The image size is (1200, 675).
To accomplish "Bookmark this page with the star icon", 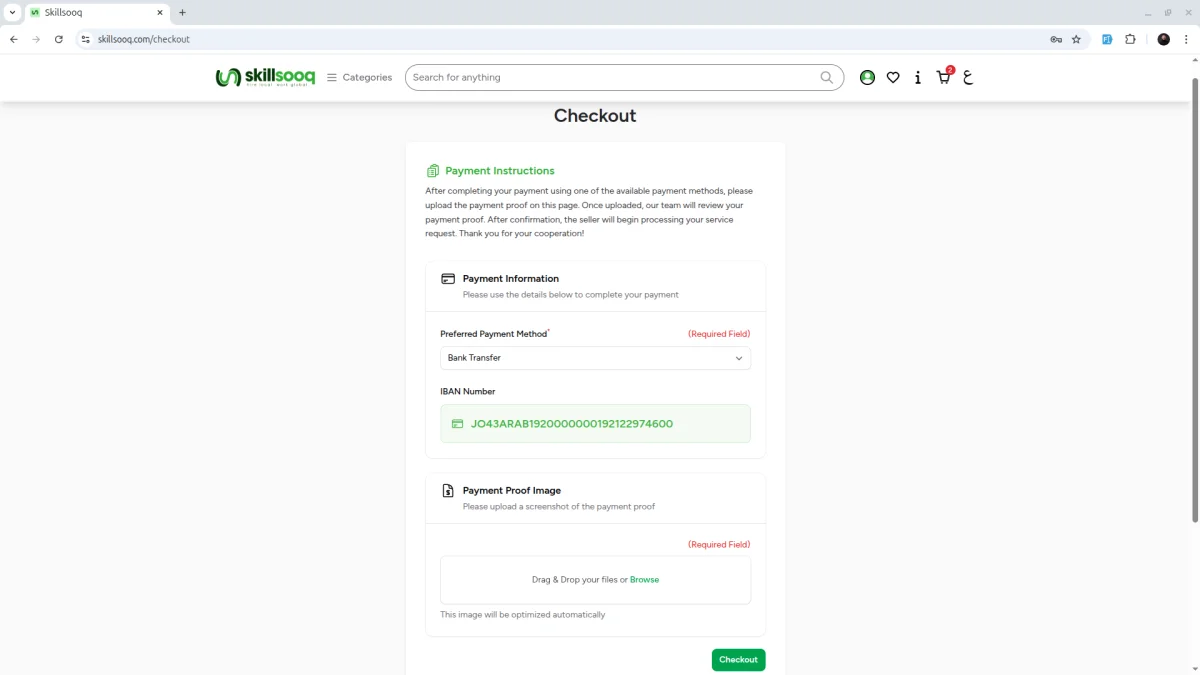I will [x=1076, y=39].
